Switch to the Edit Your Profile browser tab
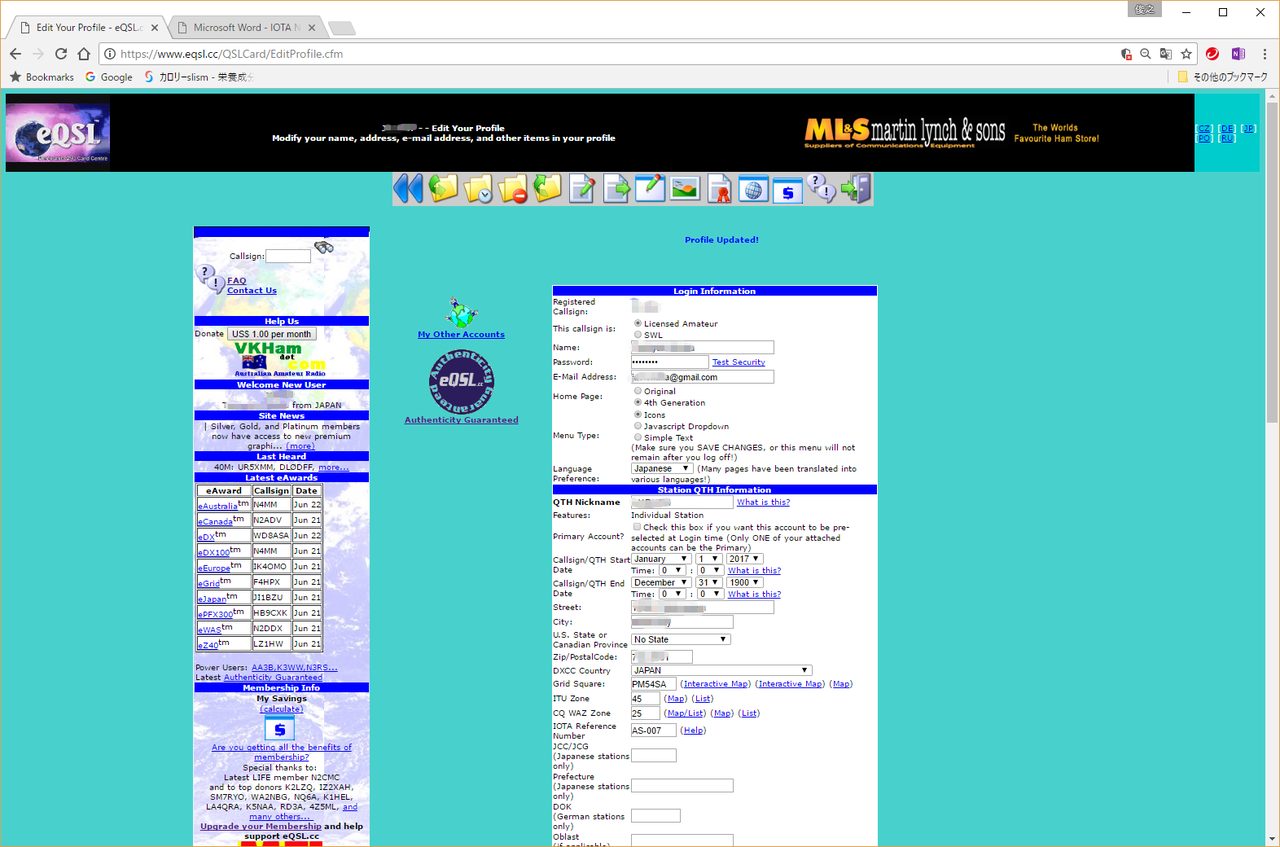The height and width of the screenshot is (847, 1280). tap(90, 27)
